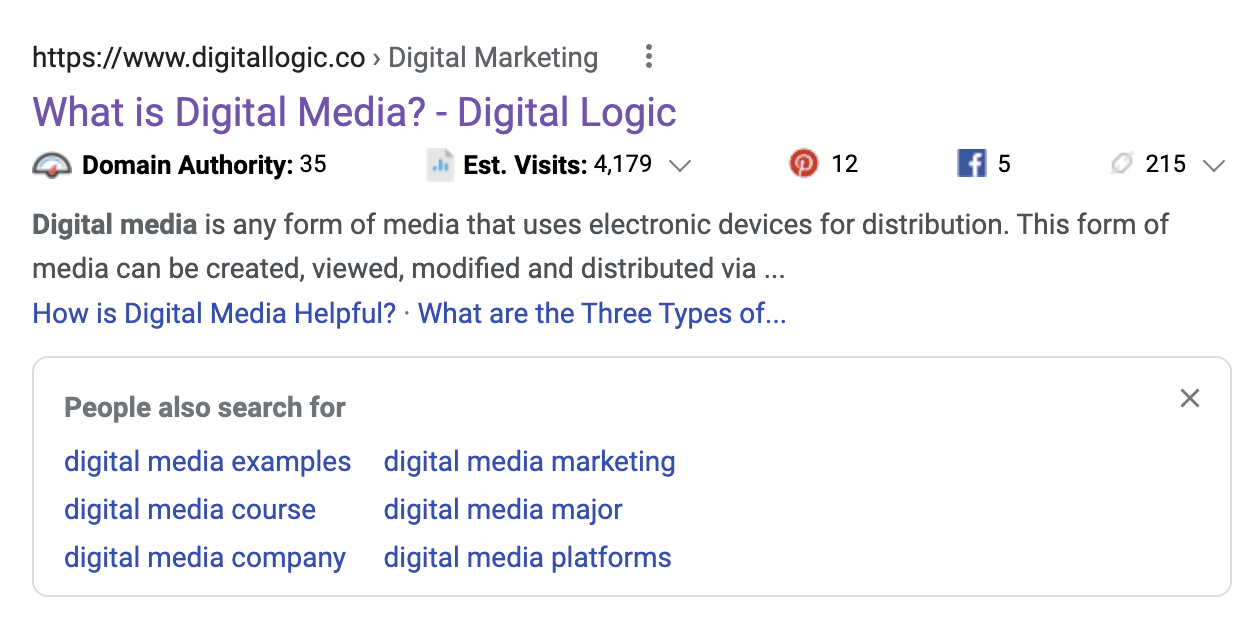Open the digital media examples suggestion
Screen dimensions: 1256x622
pyautogui.click(x=207, y=461)
